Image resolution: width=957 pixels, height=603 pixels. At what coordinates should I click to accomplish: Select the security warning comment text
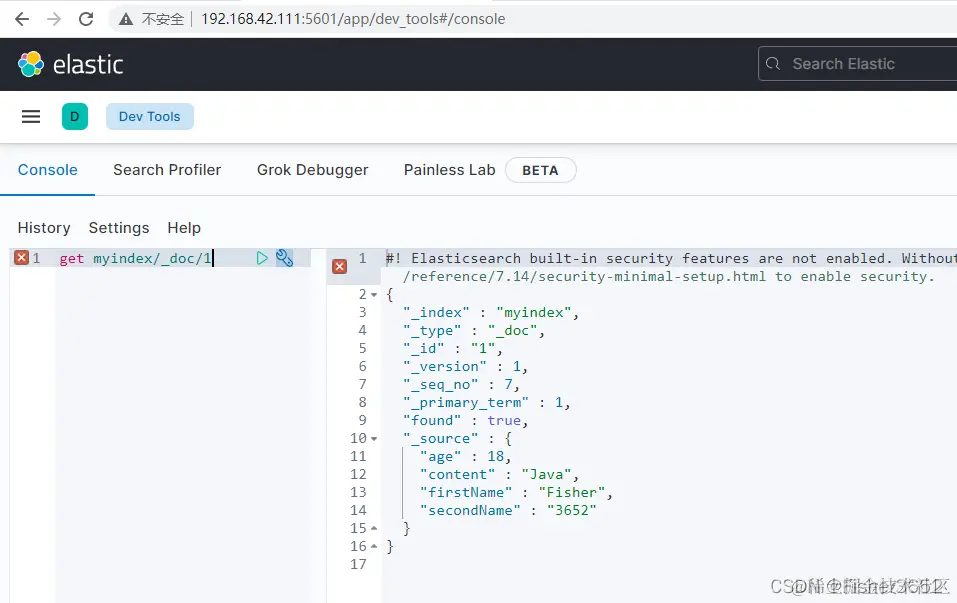pos(671,258)
